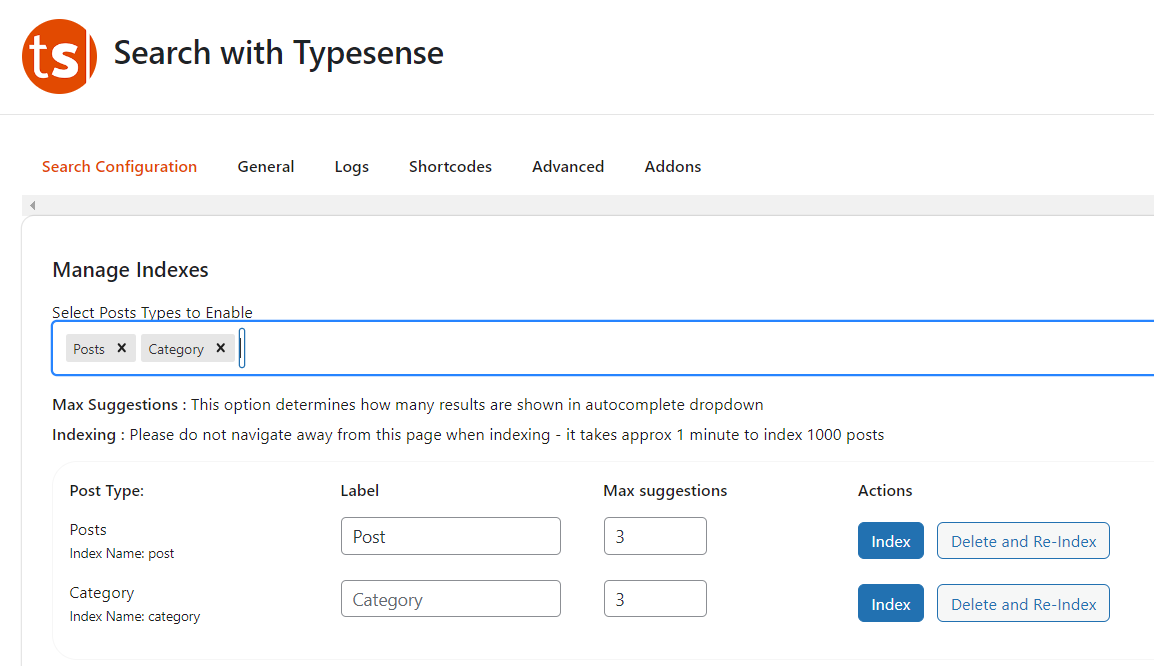Click Index button for Category
This screenshot has width=1154, height=666.
890,603
